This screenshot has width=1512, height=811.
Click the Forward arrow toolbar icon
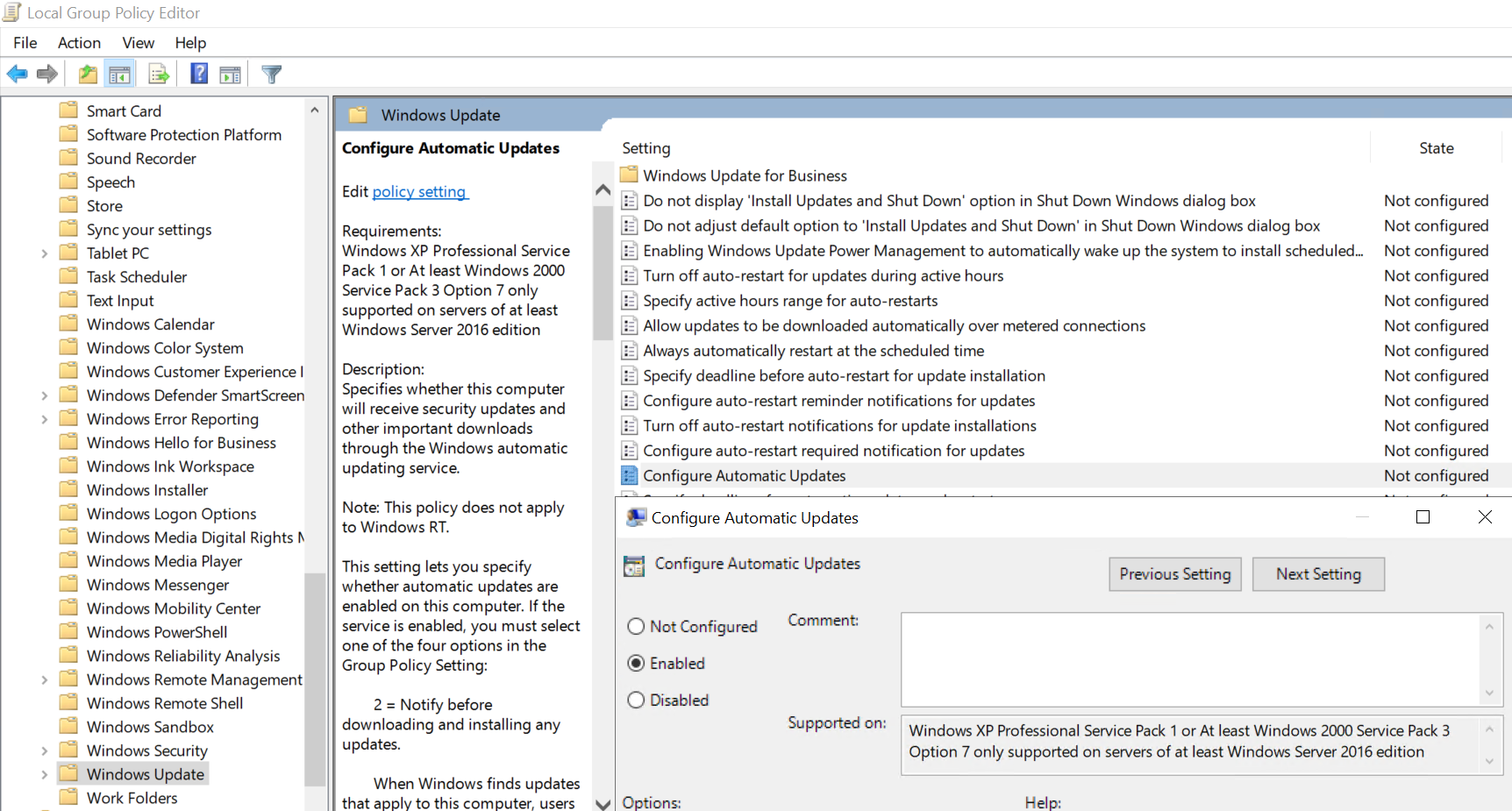coord(47,75)
